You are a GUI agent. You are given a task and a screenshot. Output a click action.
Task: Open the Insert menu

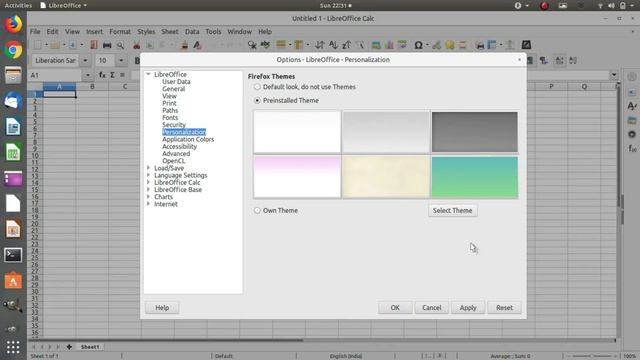pyautogui.click(x=94, y=31)
